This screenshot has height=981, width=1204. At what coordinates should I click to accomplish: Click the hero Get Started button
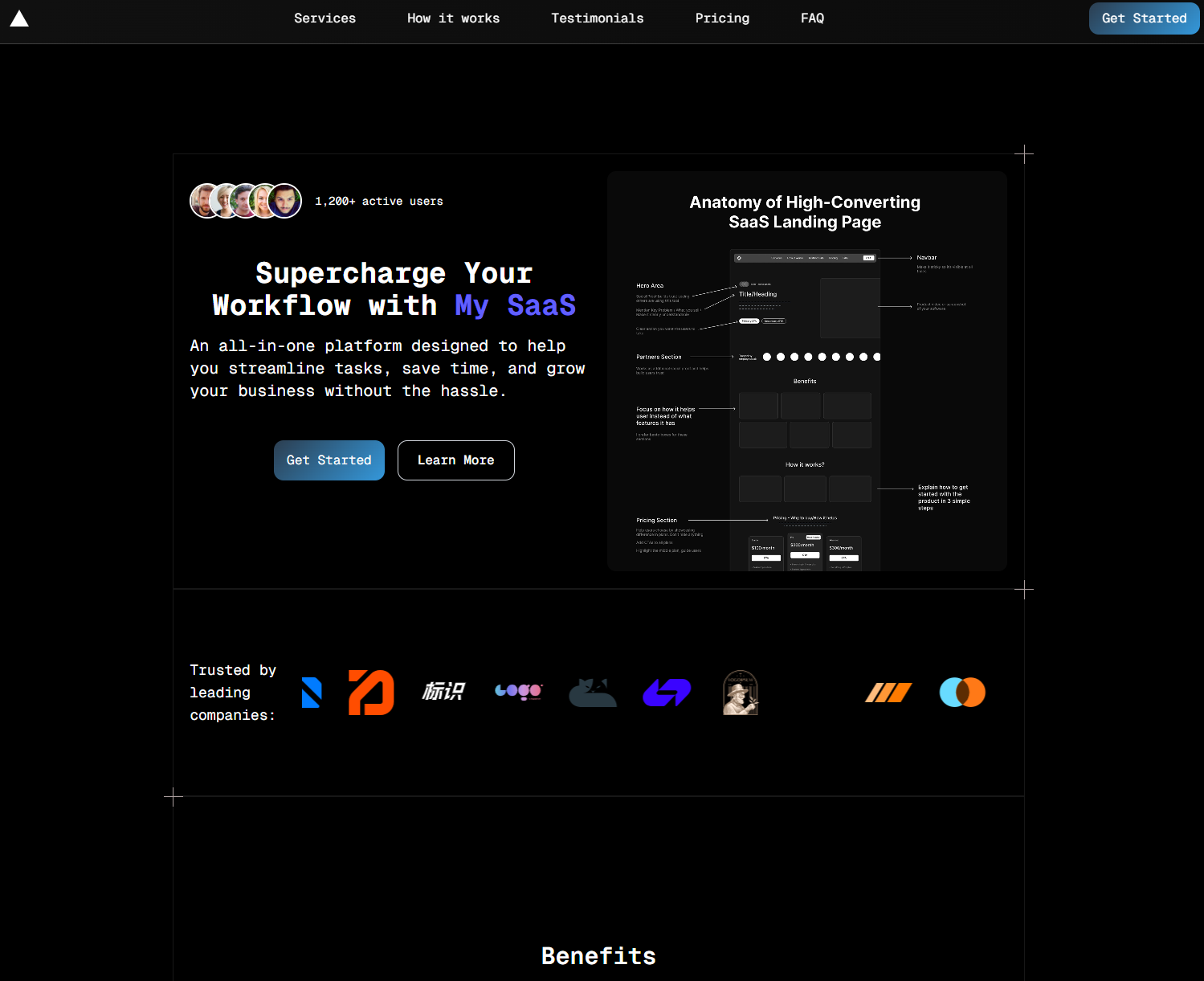tap(329, 460)
